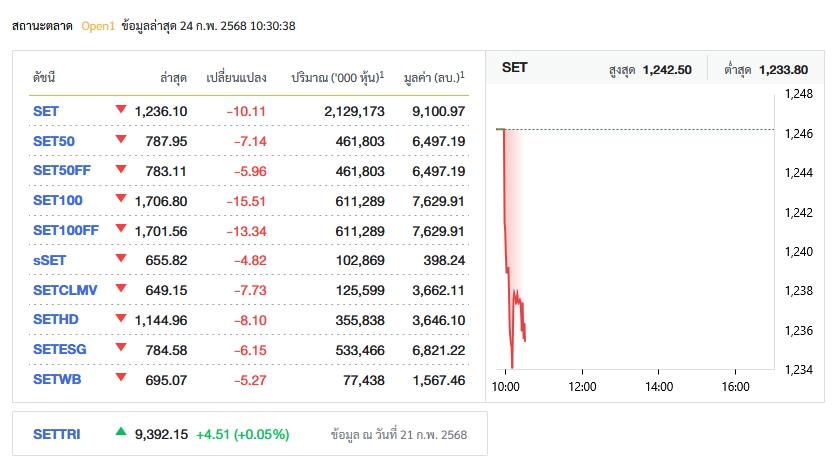This screenshot has width=835, height=465.
Task: Open the SETWB index link
Action: pos(57,380)
